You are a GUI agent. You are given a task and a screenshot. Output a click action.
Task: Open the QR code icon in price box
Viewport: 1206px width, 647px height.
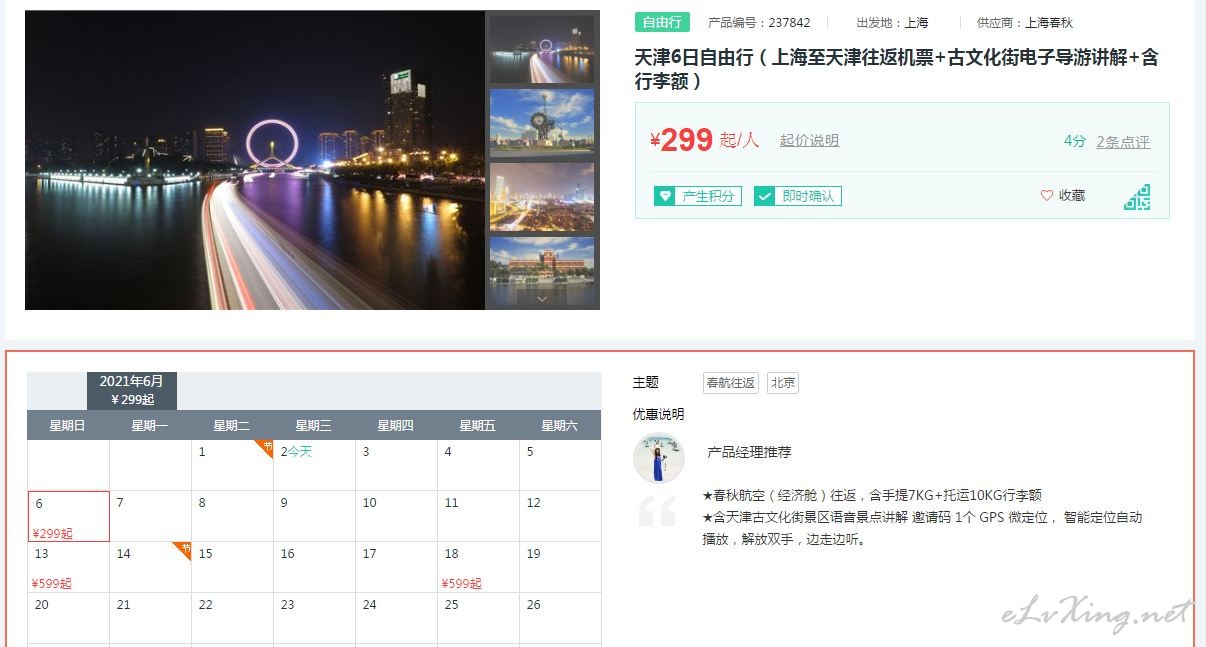[x=1137, y=197]
